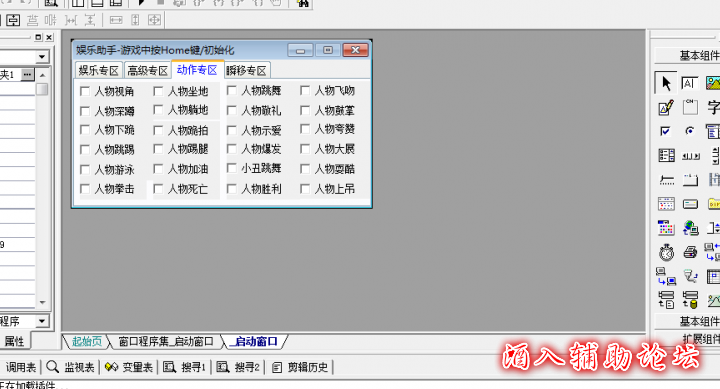Image resolution: width=720 pixels, height=389 pixels.
Task: Select the printer component icon
Action: coord(690,252)
